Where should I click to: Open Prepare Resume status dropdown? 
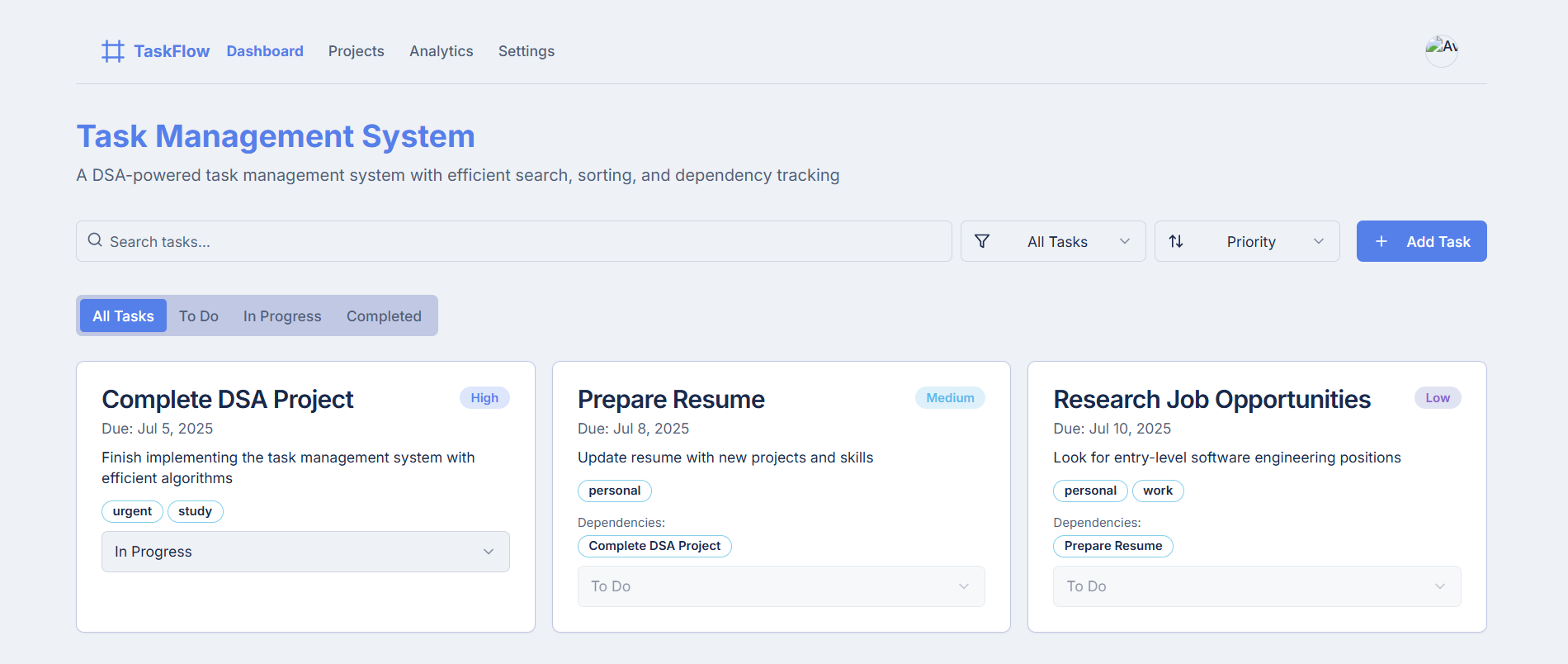coord(782,586)
